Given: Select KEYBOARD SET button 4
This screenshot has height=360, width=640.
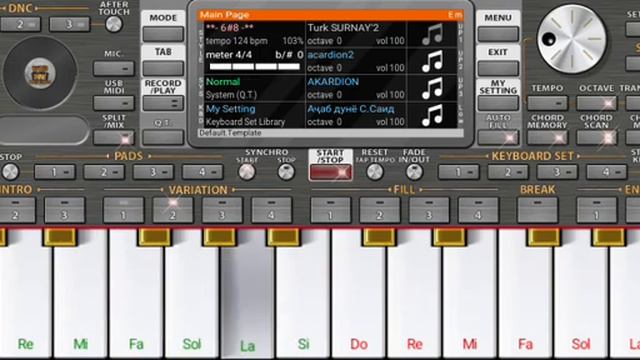Looking at the screenshot, I should point(607,172).
